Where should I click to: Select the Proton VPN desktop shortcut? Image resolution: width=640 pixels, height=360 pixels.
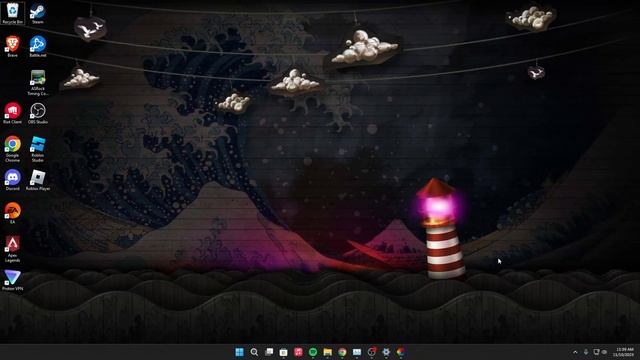click(13, 280)
